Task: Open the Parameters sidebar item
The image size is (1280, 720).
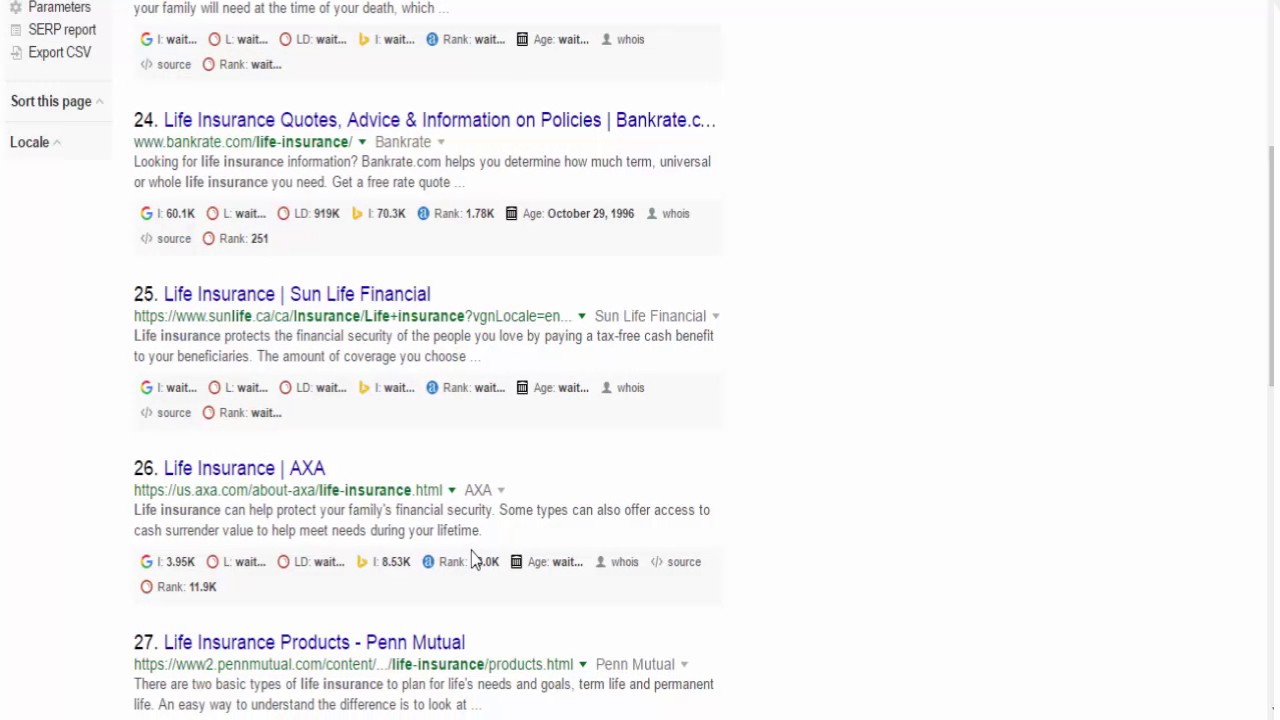Action: [59, 7]
